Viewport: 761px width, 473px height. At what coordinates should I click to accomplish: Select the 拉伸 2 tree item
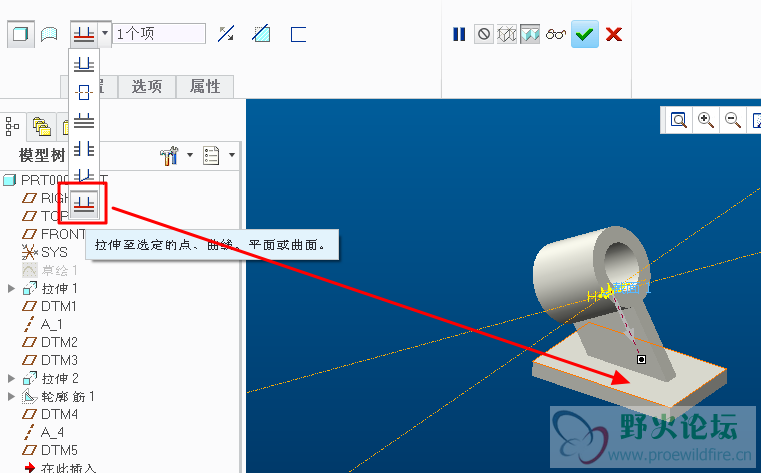(50, 378)
